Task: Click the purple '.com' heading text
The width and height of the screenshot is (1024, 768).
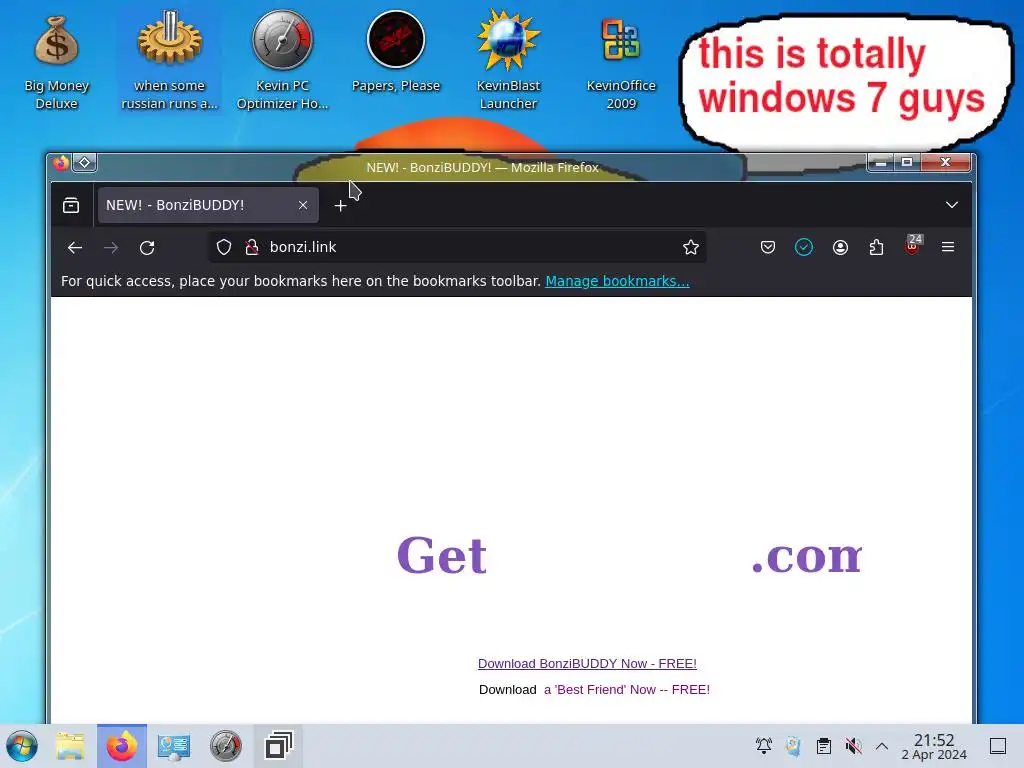Action: point(807,556)
